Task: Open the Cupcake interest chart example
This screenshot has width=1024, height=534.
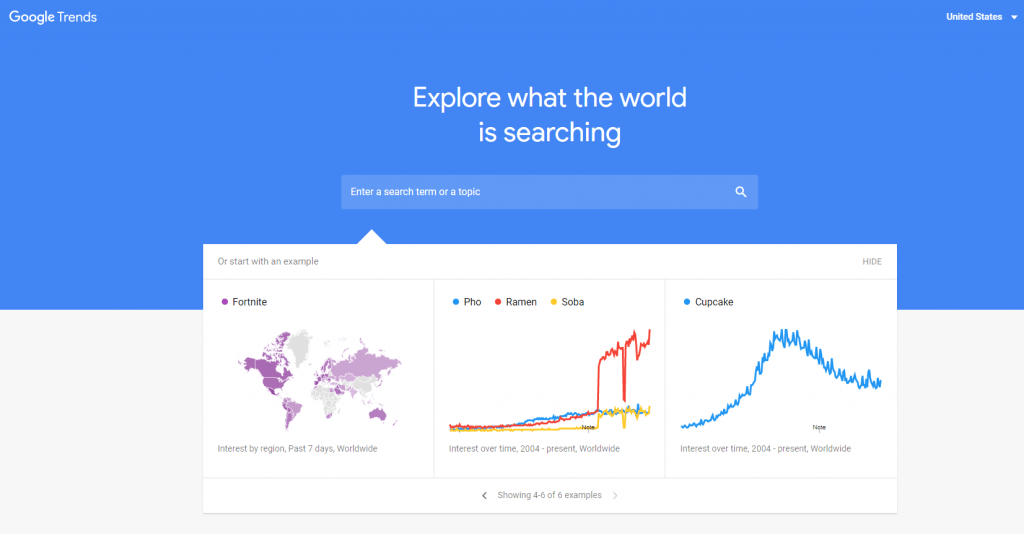Action: click(781, 379)
